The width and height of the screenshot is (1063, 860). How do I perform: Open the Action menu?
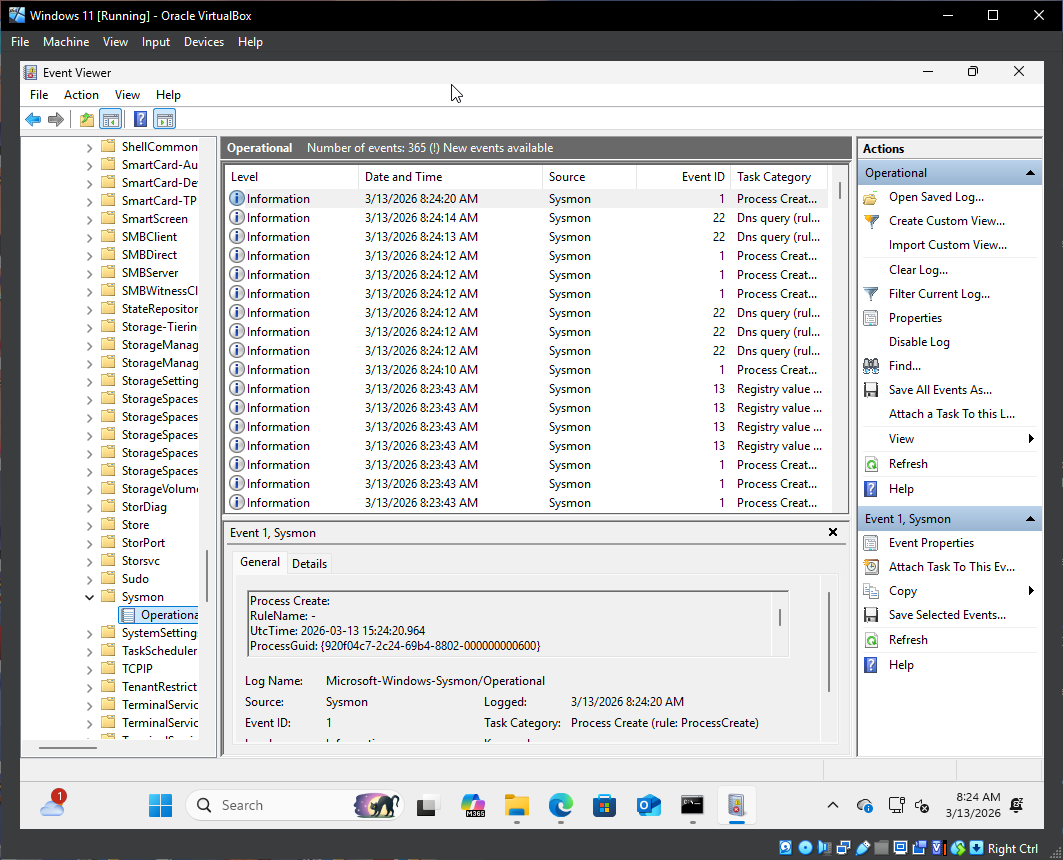pyautogui.click(x=81, y=94)
